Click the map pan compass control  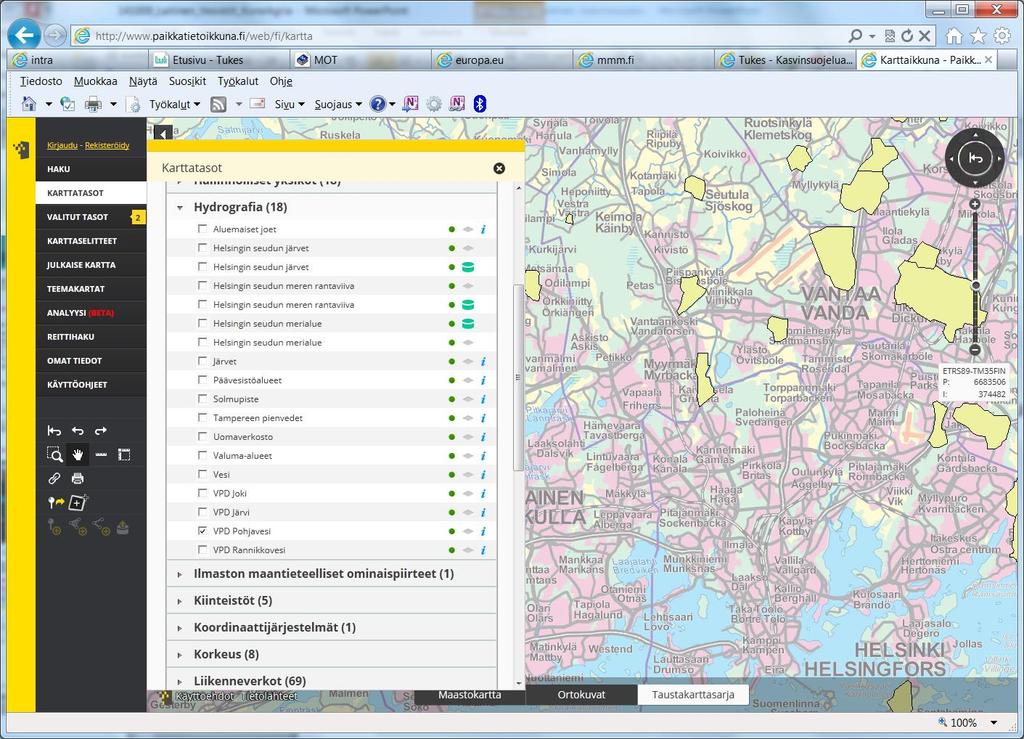click(x=975, y=158)
